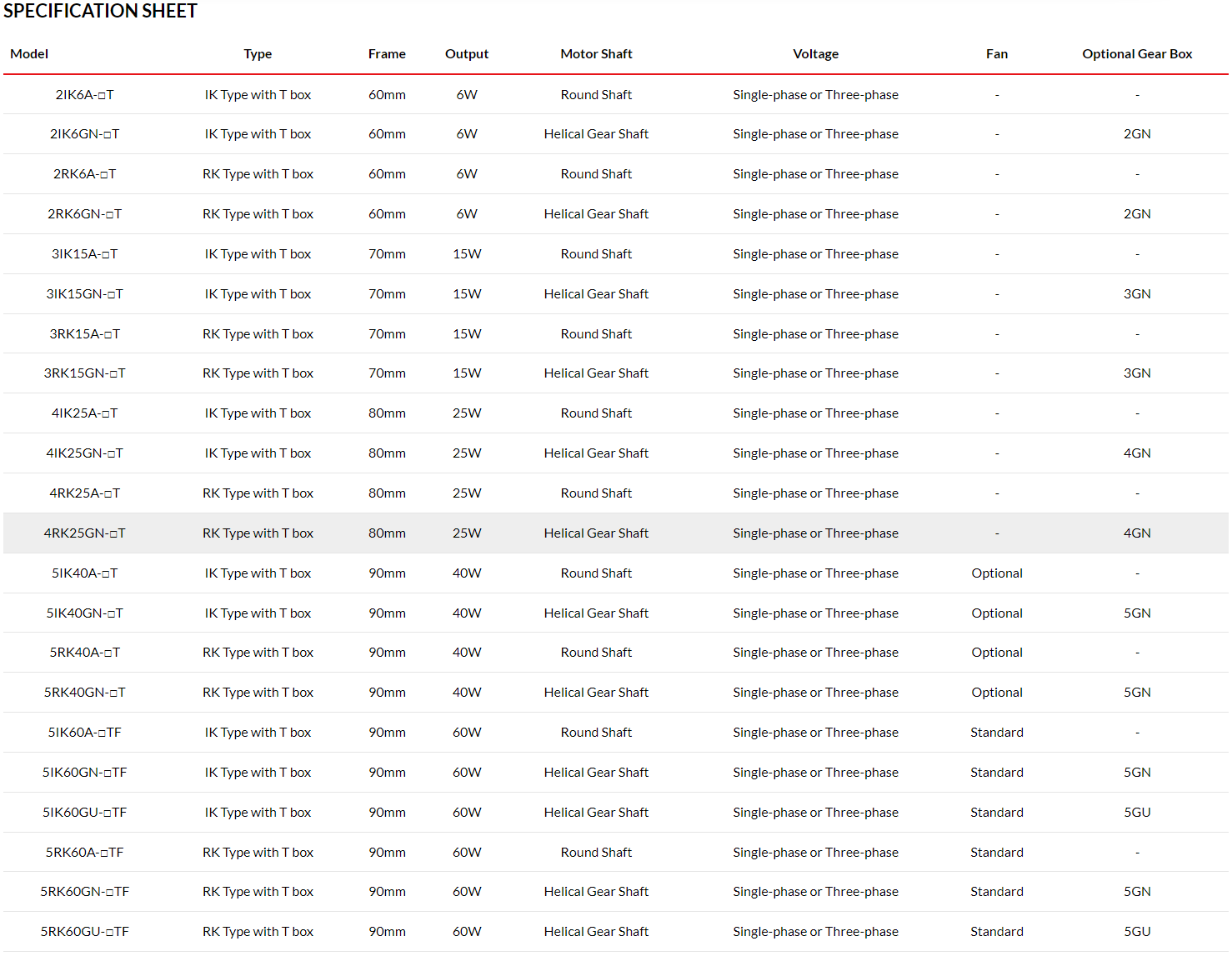The height and width of the screenshot is (956, 1232).
Task: Select model 2RK6GN-□T cell
Action: point(84,214)
